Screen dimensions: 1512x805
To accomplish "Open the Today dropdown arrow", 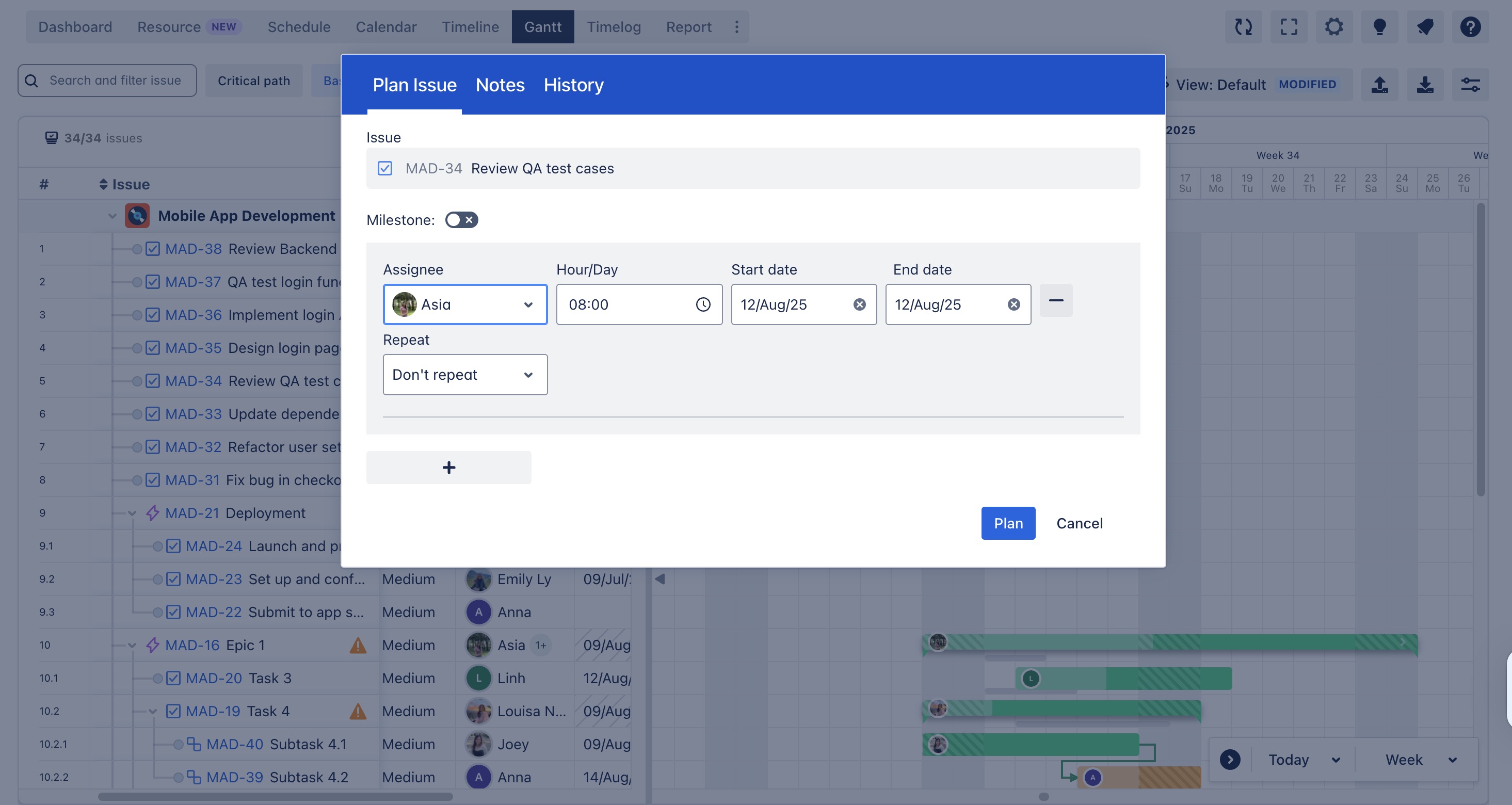I will tap(1336, 760).
